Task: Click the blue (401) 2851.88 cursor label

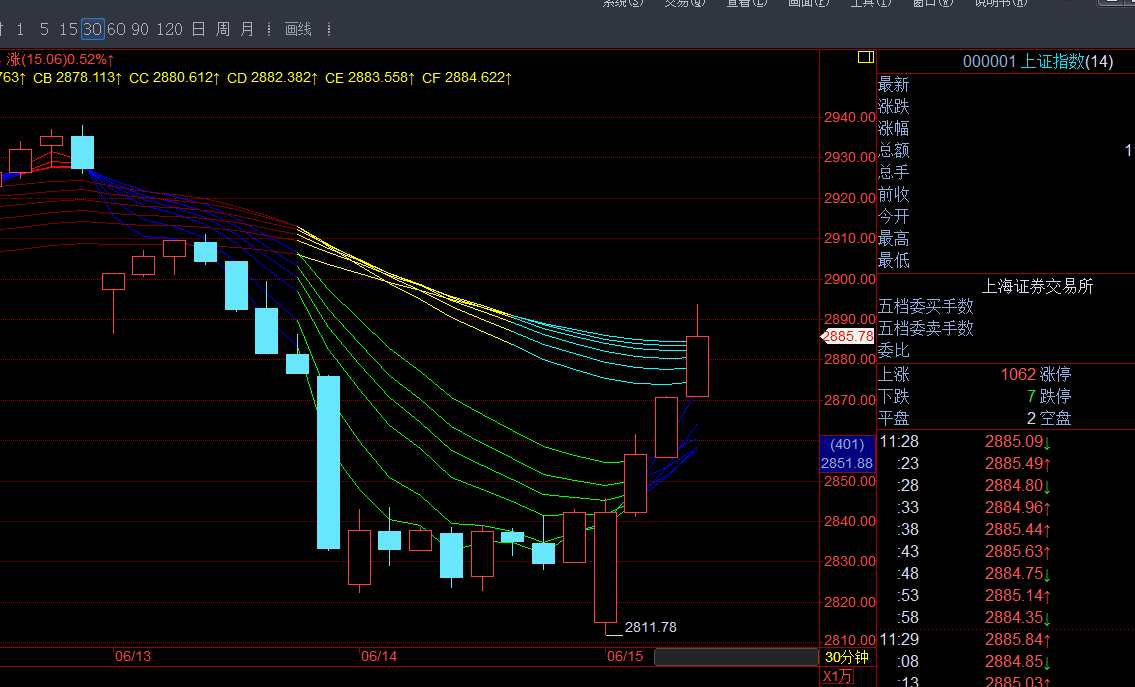Action: click(847, 454)
